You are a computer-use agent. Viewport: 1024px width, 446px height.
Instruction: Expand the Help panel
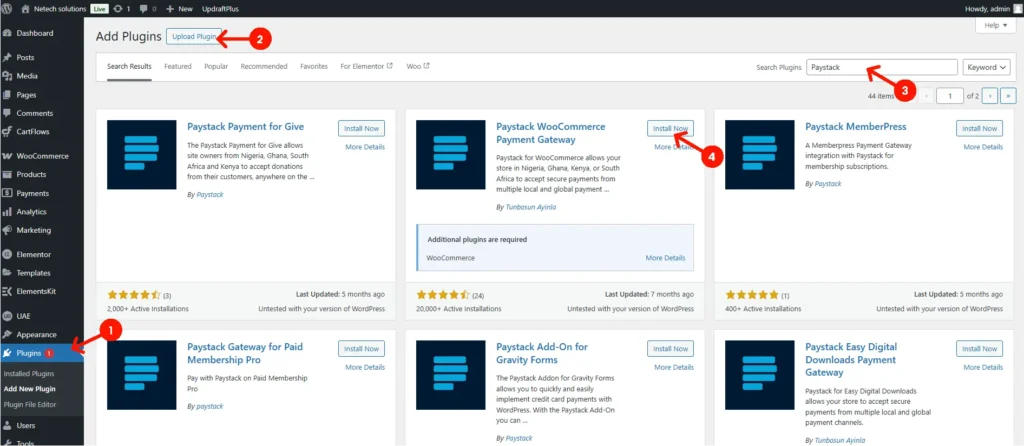click(x=996, y=25)
